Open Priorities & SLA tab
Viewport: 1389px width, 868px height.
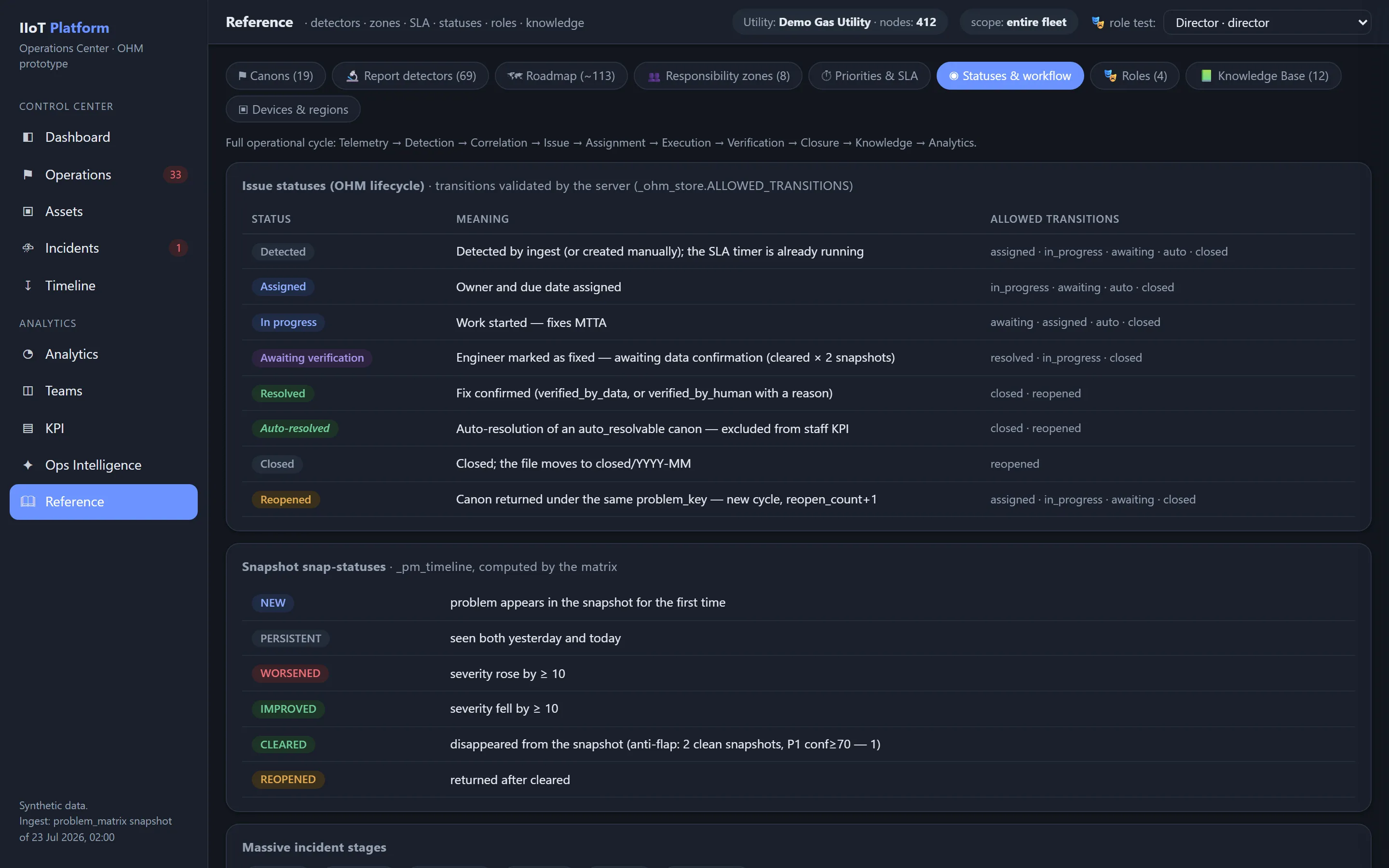point(870,76)
